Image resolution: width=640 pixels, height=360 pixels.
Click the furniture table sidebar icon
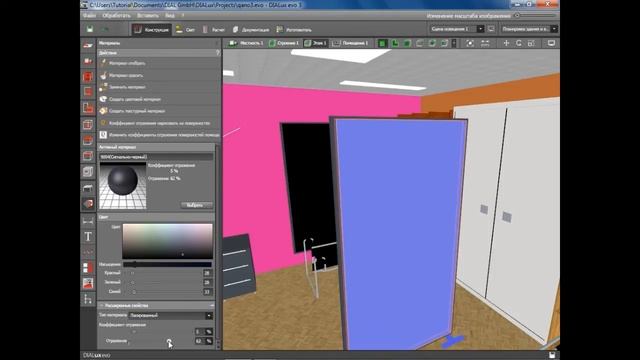click(88, 188)
